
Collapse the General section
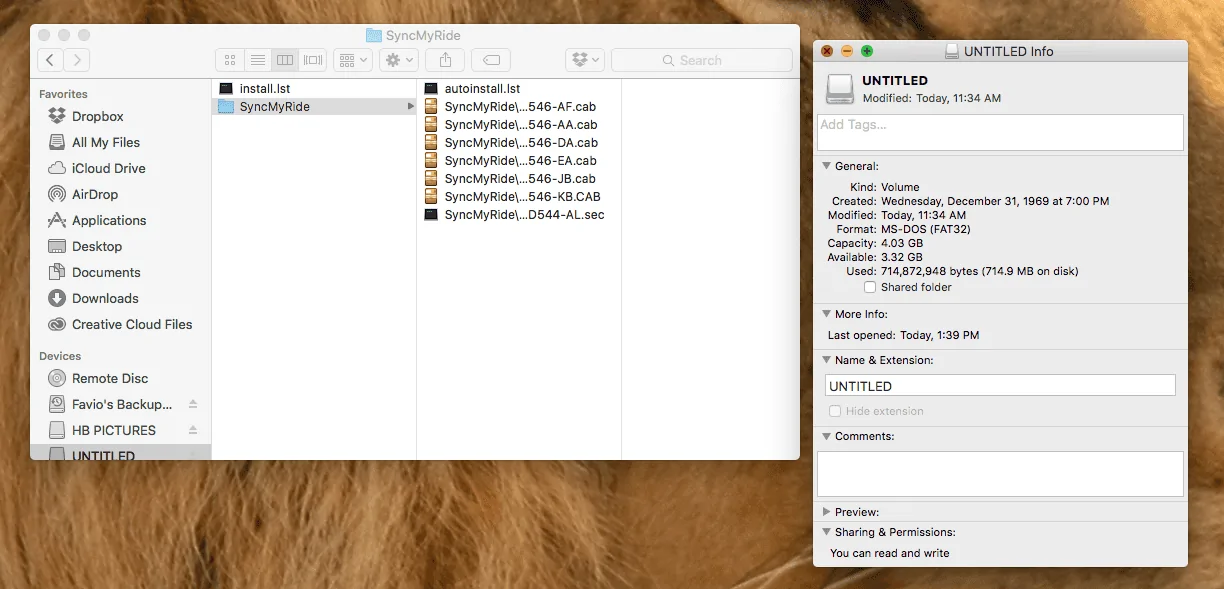point(826,167)
